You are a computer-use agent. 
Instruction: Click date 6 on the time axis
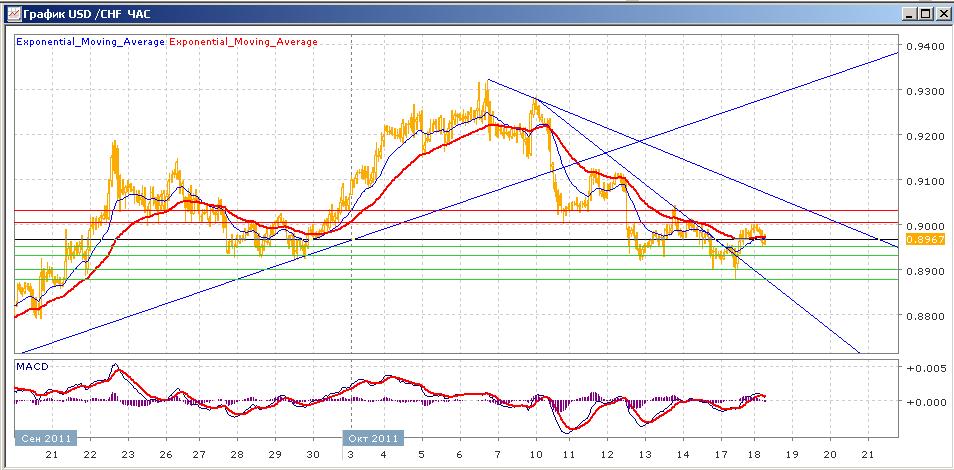pyautogui.click(x=459, y=455)
